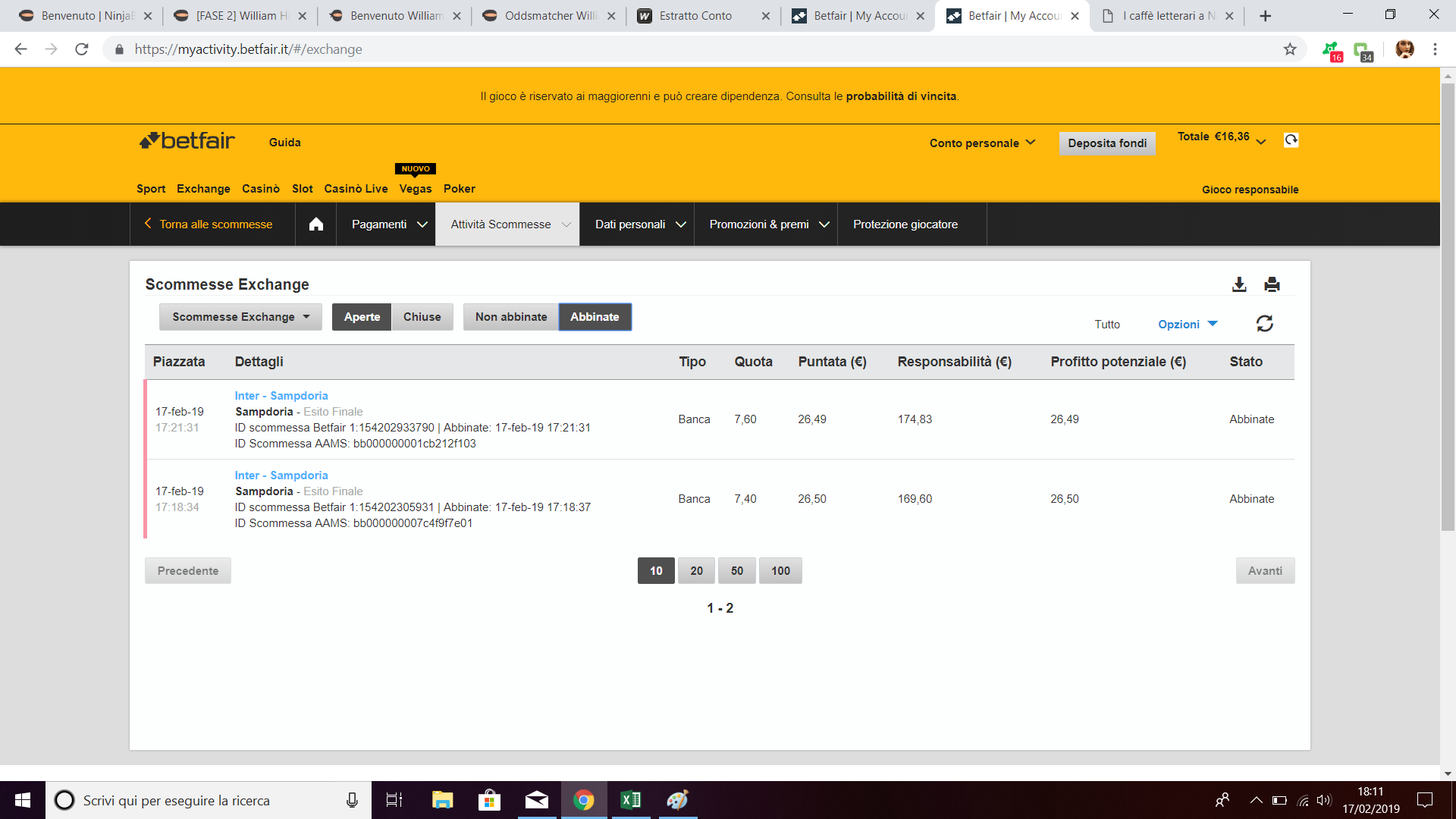
Task: Click Deposita fondi button
Action: (1107, 143)
